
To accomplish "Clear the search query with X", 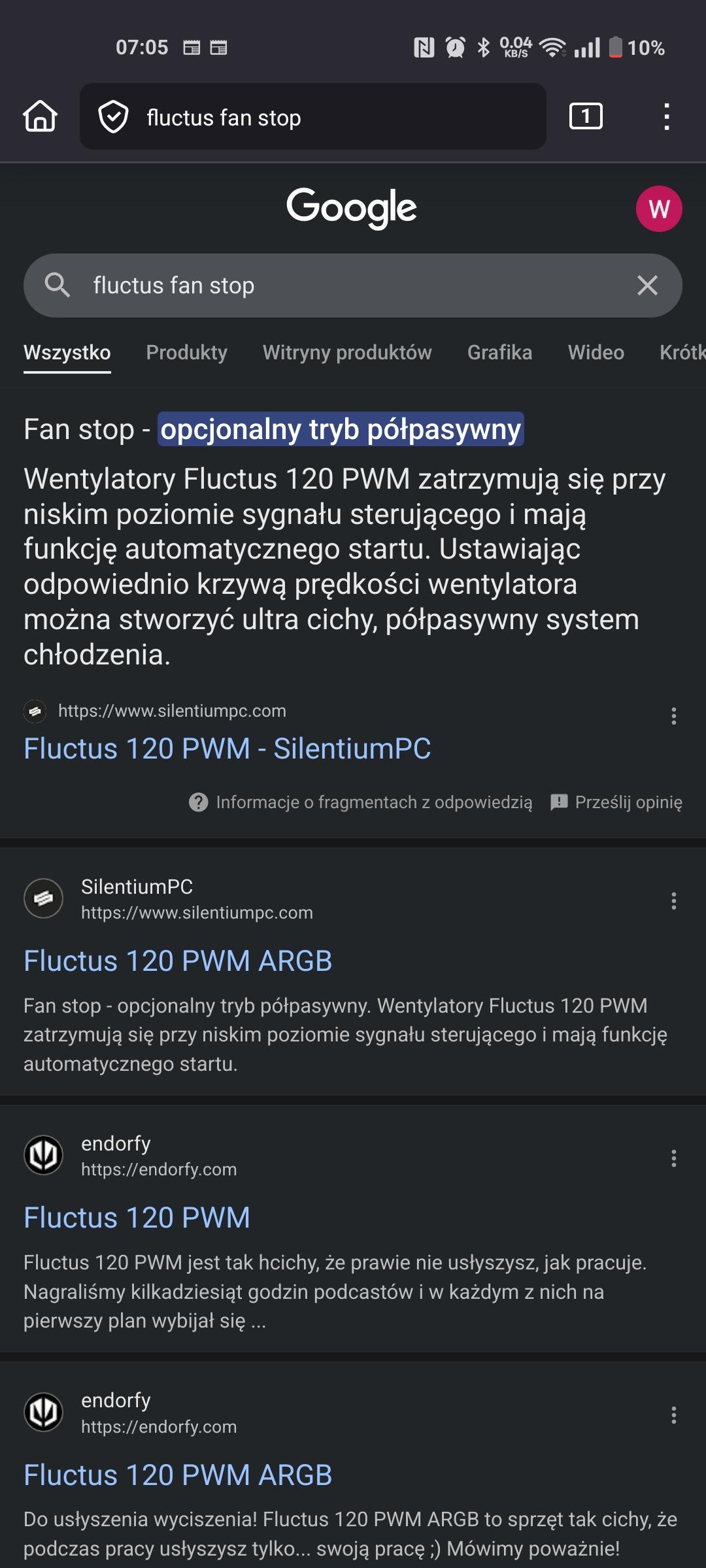I will pyautogui.click(x=647, y=286).
